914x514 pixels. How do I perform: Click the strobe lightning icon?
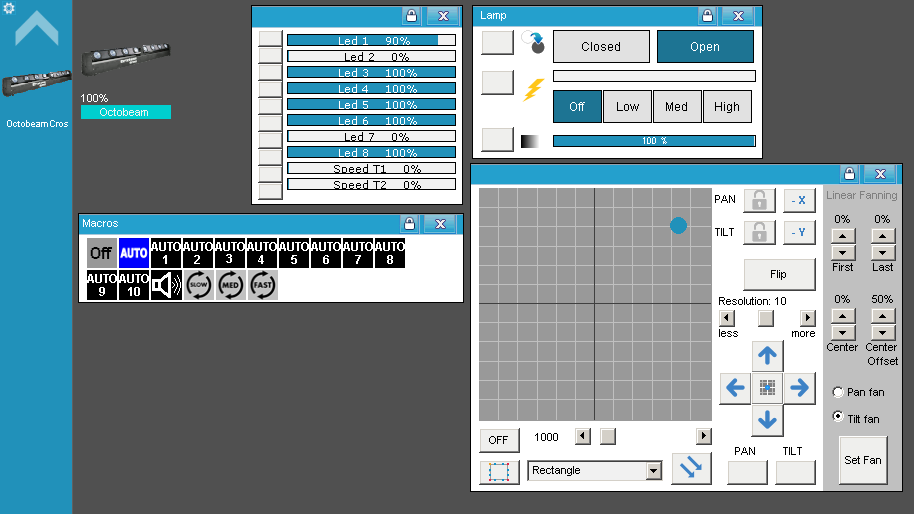(x=533, y=89)
